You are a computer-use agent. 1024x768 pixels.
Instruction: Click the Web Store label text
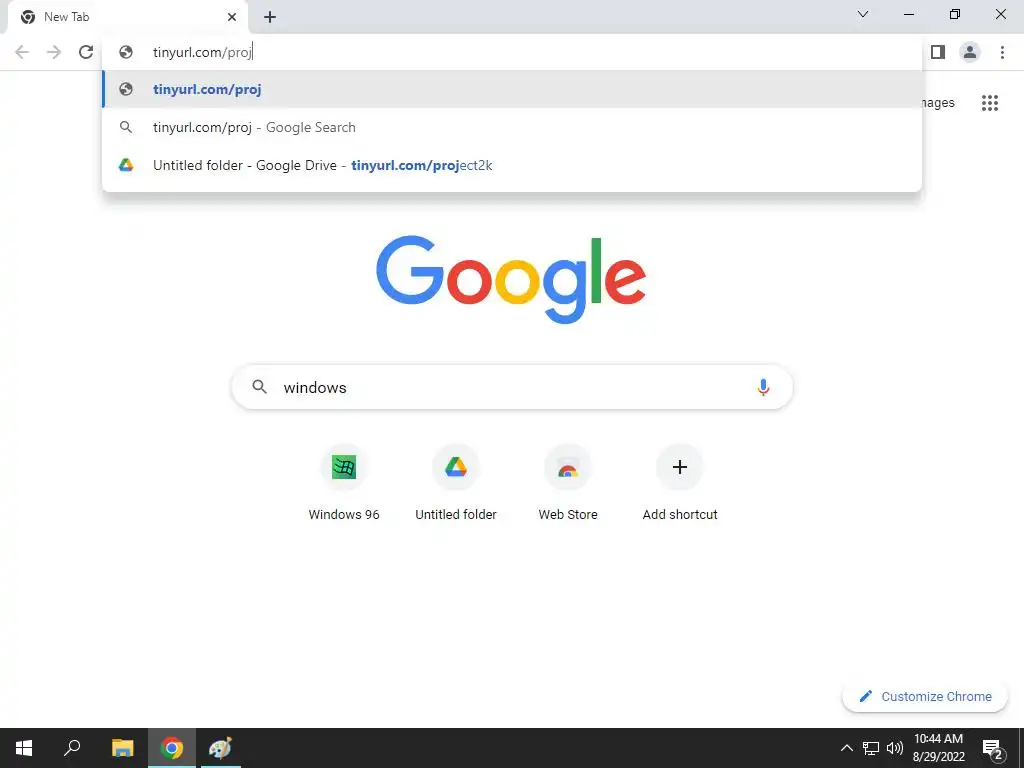tap(568, 515)
